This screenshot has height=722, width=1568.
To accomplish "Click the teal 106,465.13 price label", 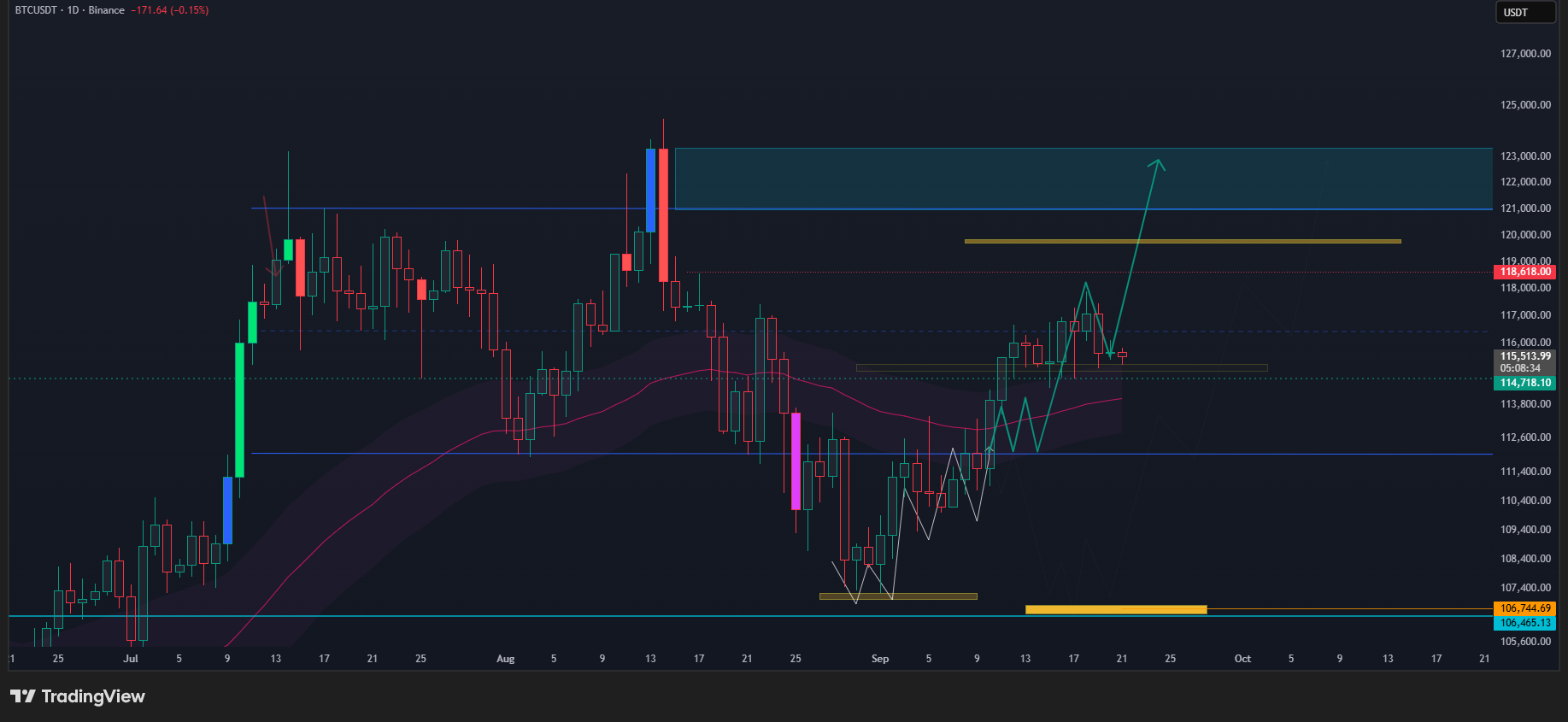I will [x=1525, y=623].
